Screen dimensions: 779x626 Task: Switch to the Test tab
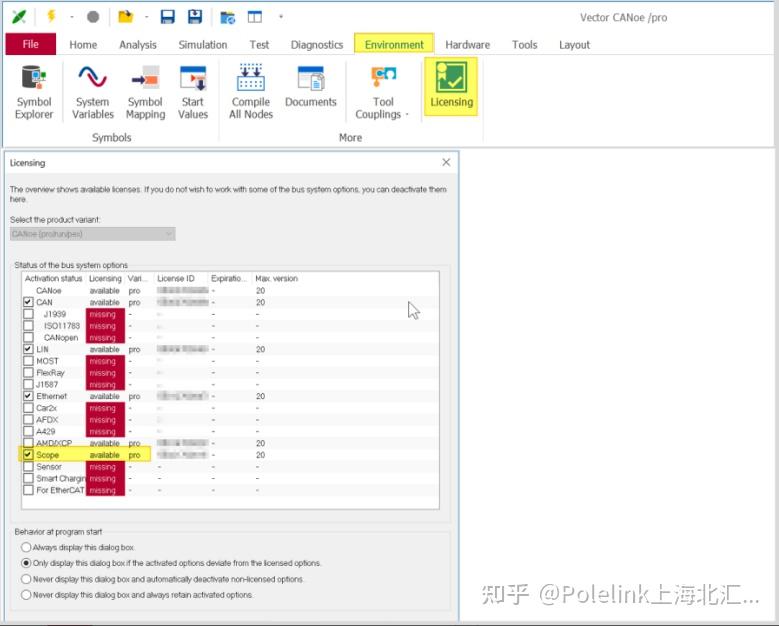[x=259, y=45]
